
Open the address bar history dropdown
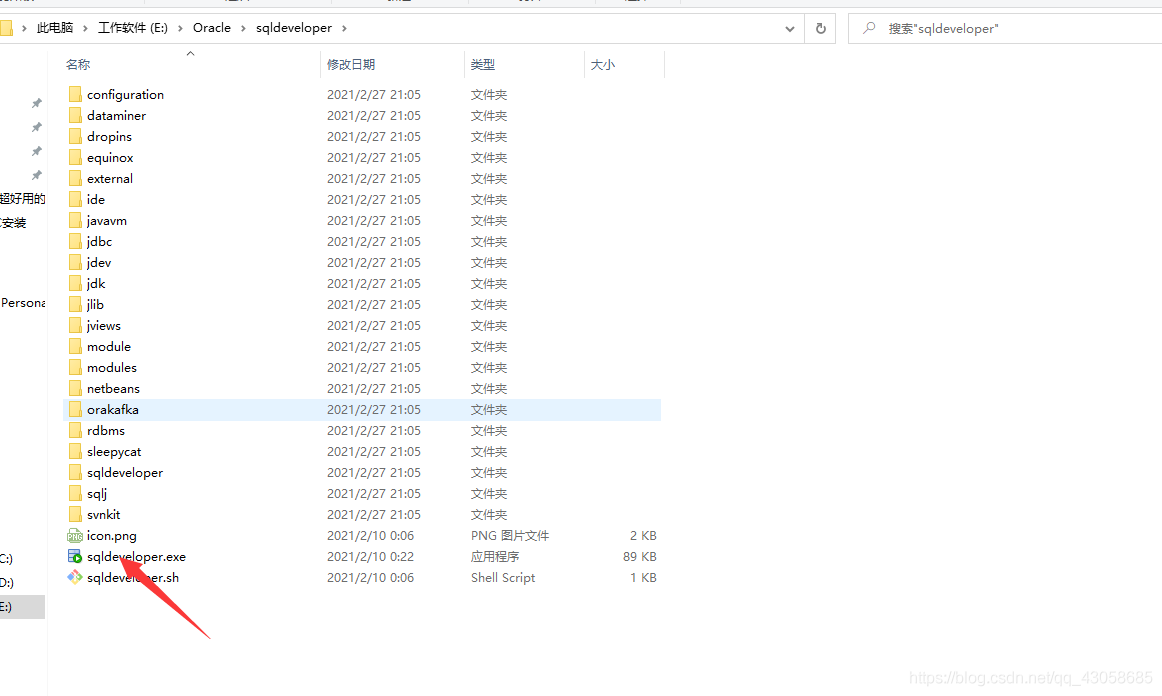tap(790, 29)
